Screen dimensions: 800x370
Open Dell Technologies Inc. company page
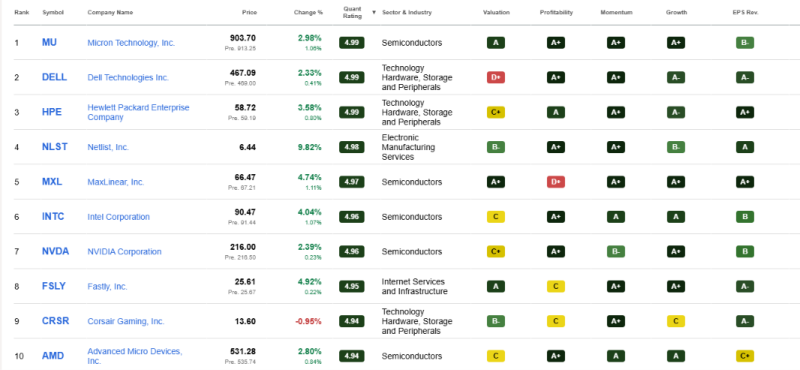pyautogui.click(x=128, y=78)
